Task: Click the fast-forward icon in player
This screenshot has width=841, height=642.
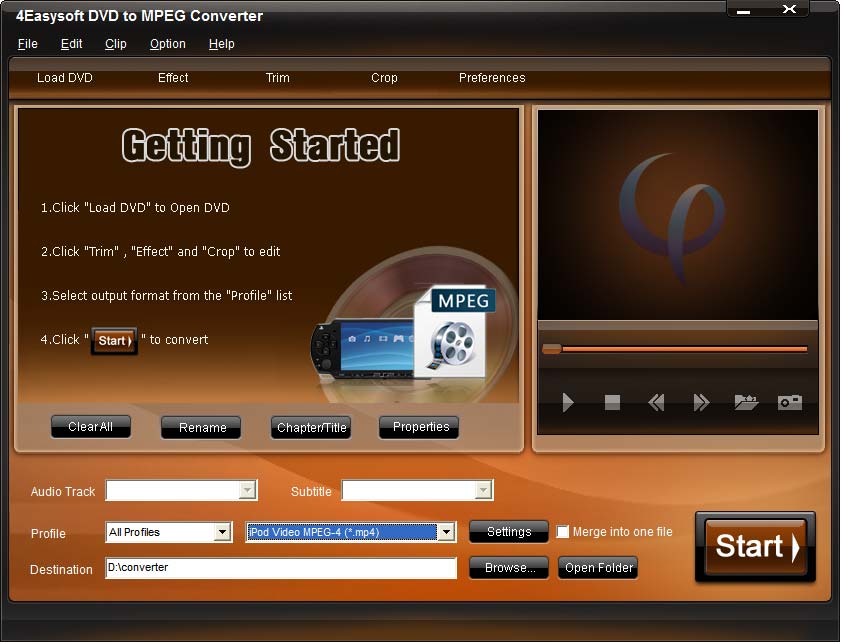Action: click(x=701, y=402)
